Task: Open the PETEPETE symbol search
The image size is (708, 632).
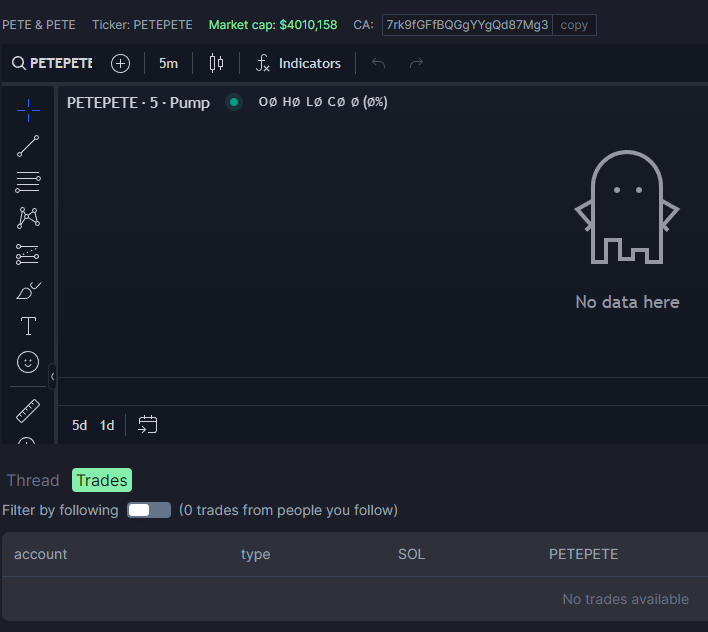Action: pyautogui.click(x=52, y=63)
